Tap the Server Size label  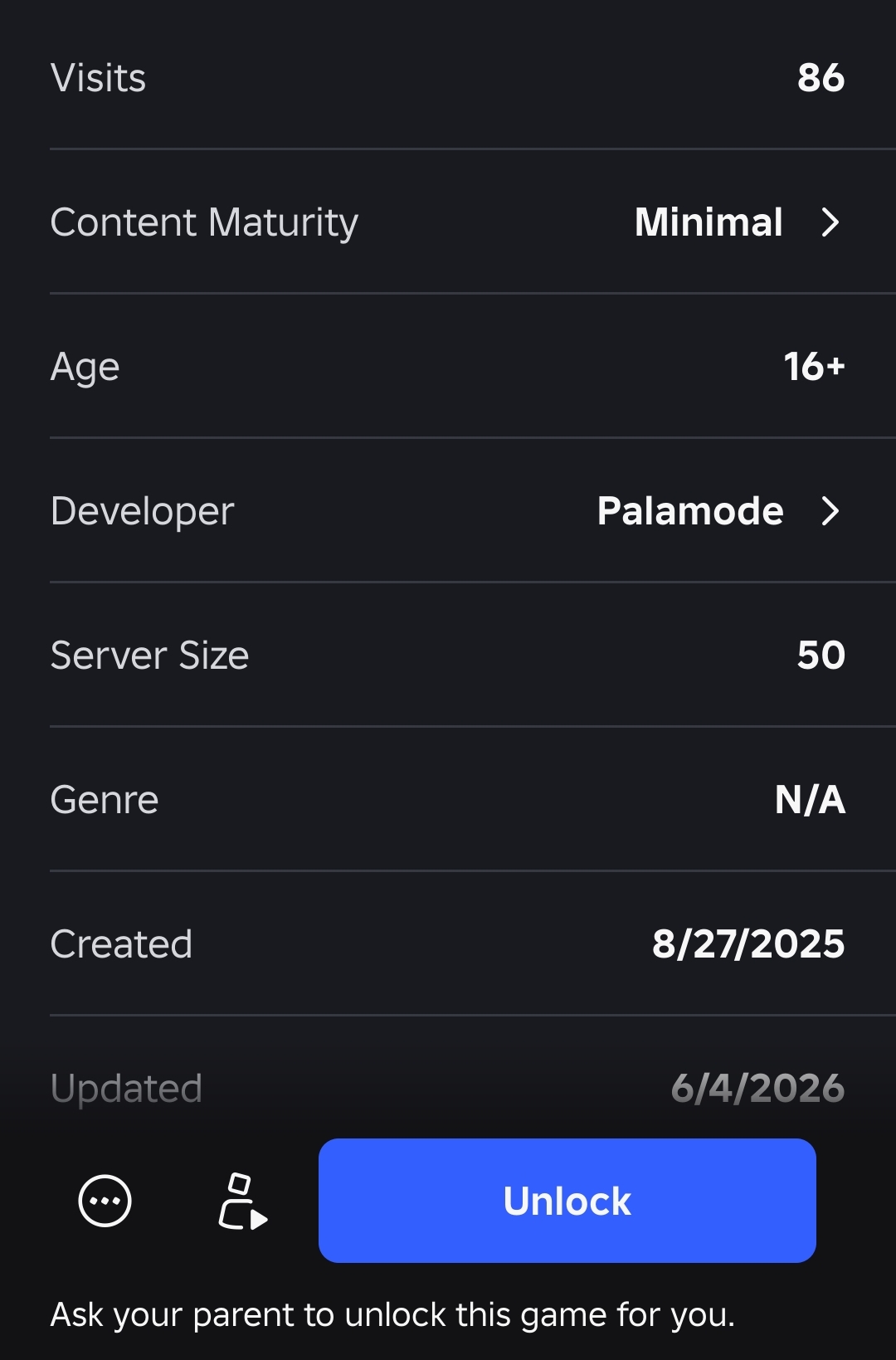click(149, 656)
